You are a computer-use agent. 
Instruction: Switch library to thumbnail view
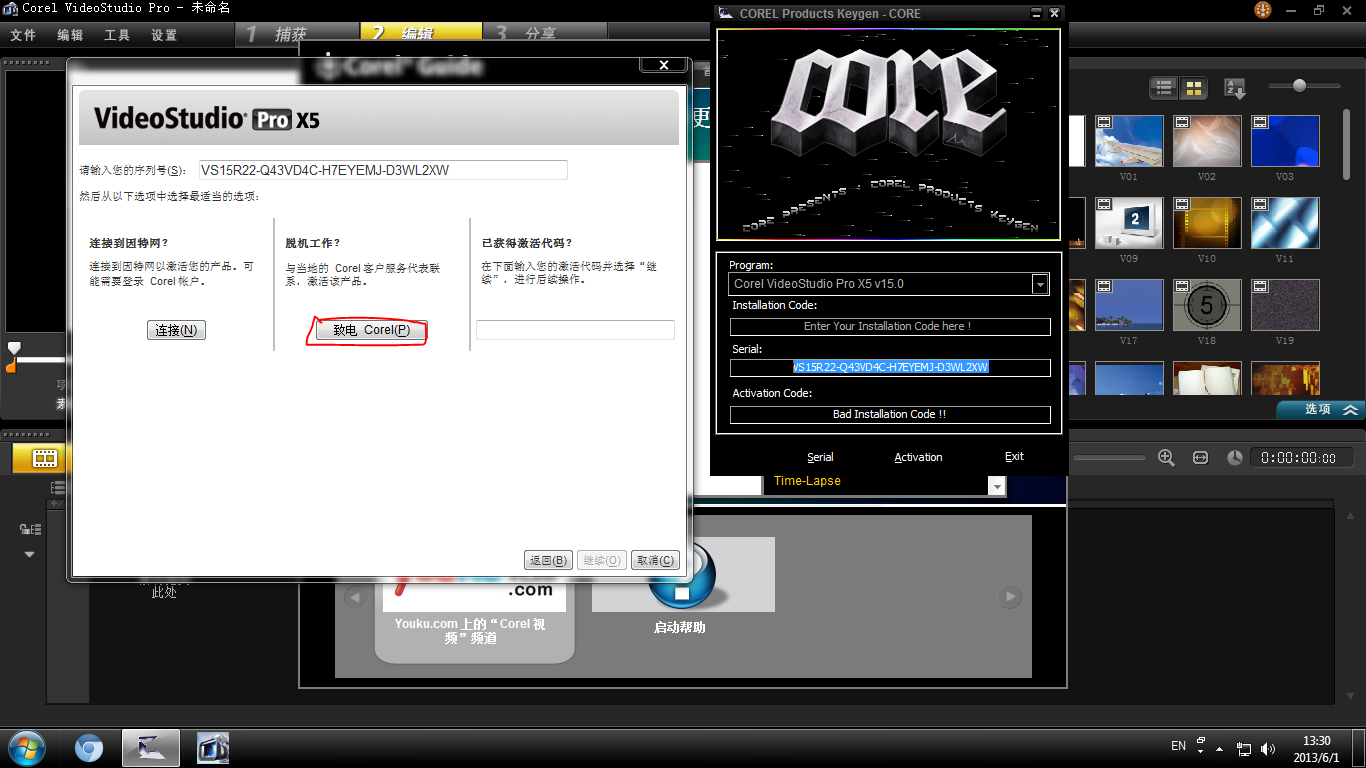pyautogui.click(x=1194, y=88)
